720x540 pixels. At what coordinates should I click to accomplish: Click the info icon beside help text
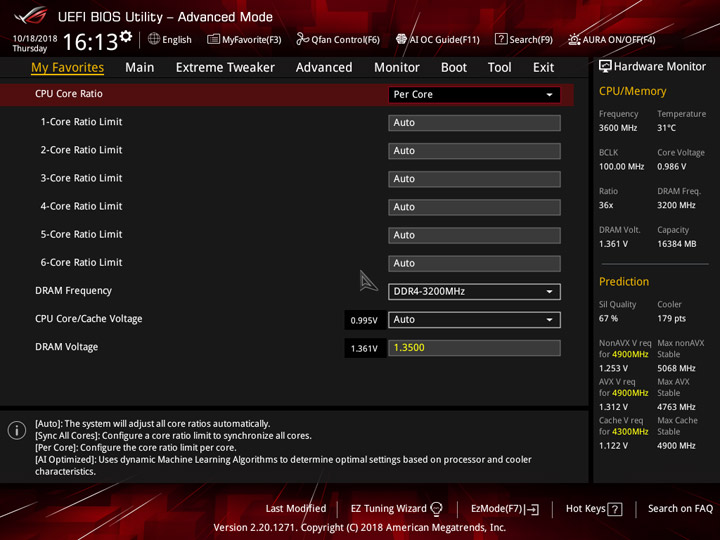17,430
